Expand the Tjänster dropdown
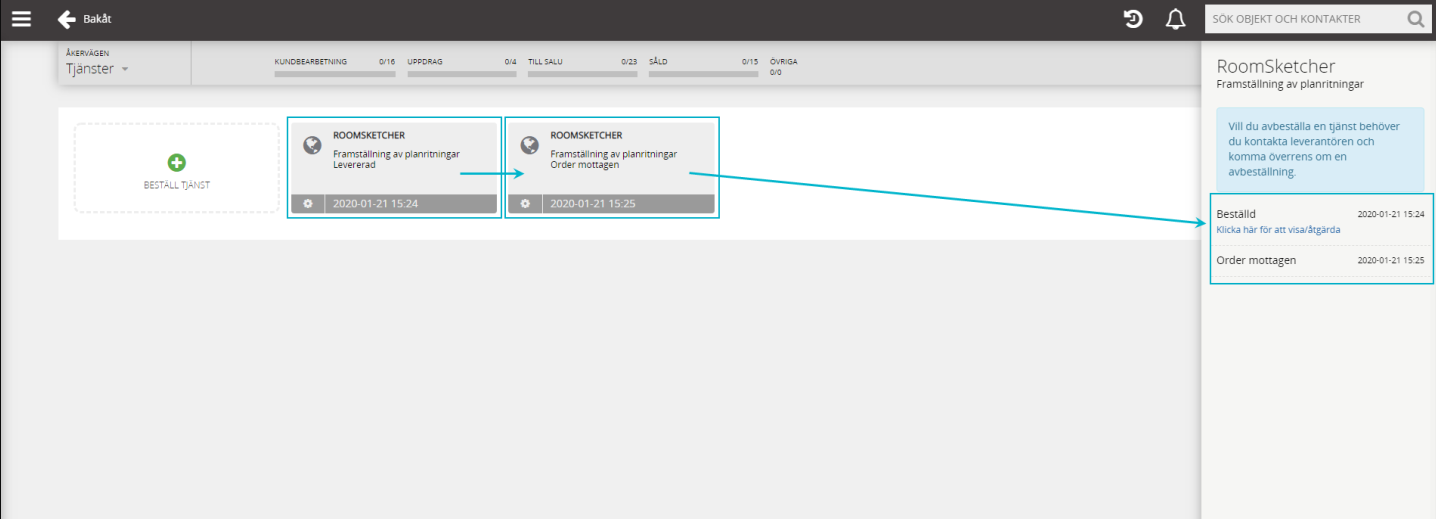Screen dimensions: 1436x519 click(98, 69)
